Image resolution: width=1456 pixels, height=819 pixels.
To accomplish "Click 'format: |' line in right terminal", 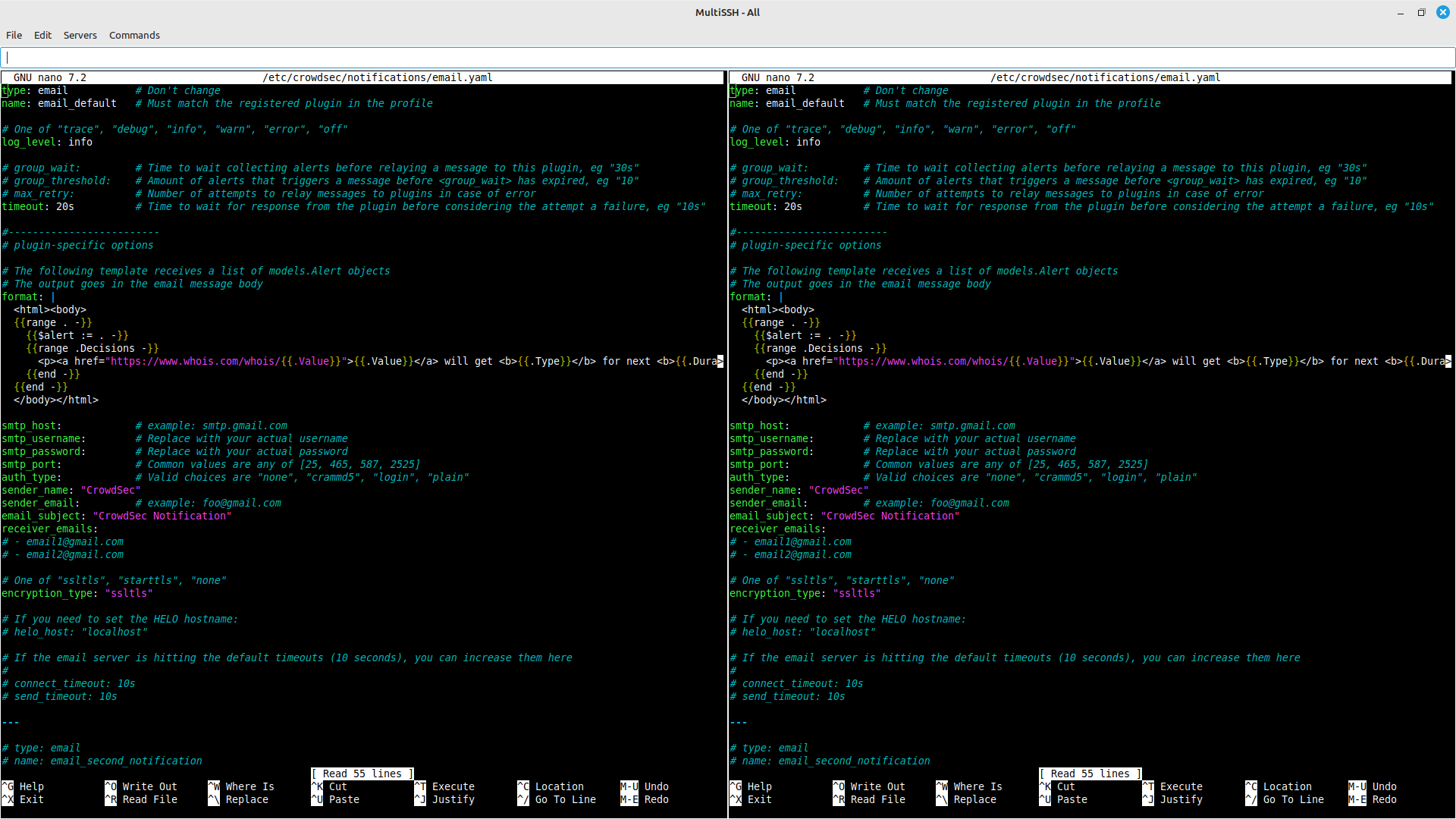I will click(x=757, y=297).
